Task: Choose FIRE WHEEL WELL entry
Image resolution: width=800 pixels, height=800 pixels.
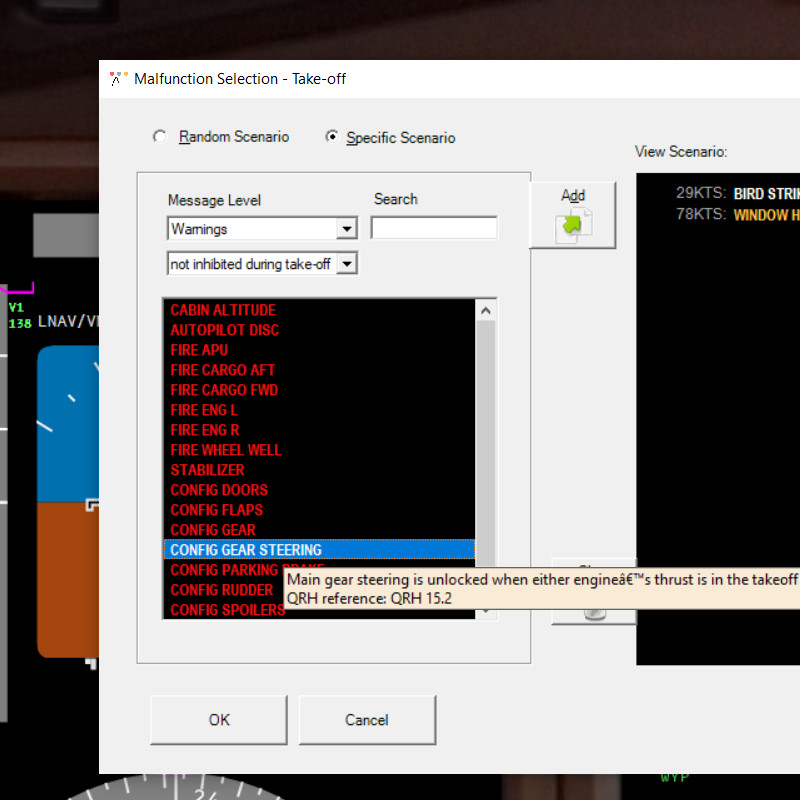Action: [226, 450]
